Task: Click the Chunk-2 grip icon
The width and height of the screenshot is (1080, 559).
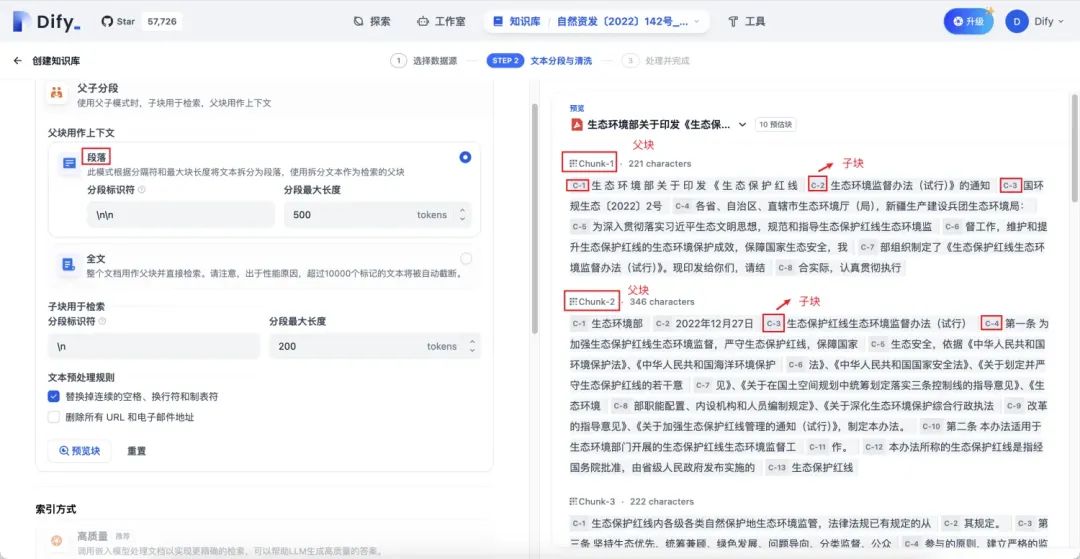Action: point(573,302)
